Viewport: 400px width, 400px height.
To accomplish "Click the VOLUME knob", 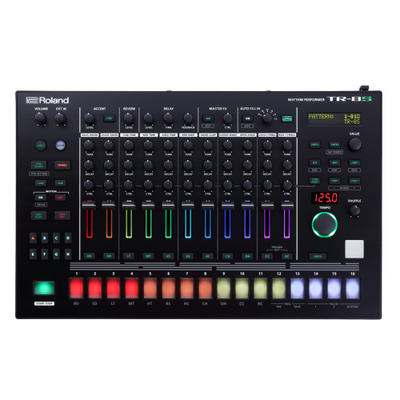I will point(41,118).
